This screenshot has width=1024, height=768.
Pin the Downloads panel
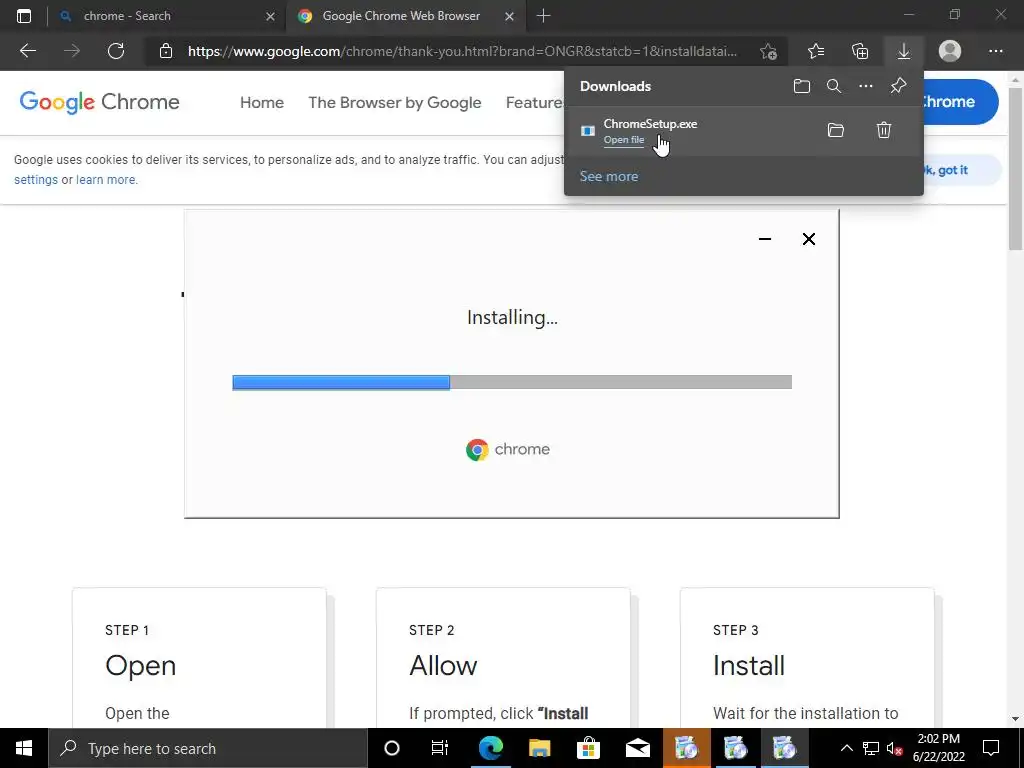899,86
